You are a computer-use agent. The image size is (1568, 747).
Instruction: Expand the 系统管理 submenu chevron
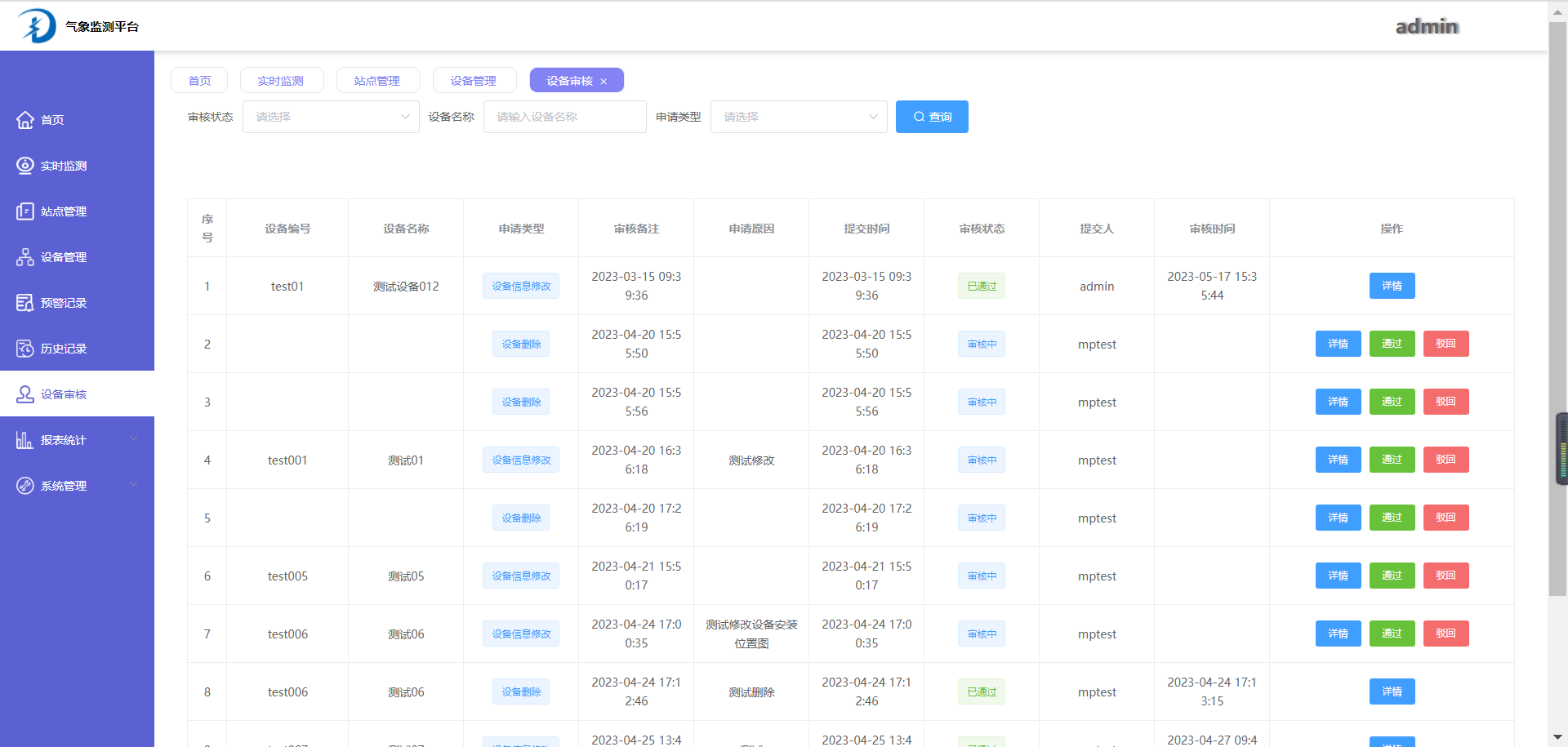[134, 485]
